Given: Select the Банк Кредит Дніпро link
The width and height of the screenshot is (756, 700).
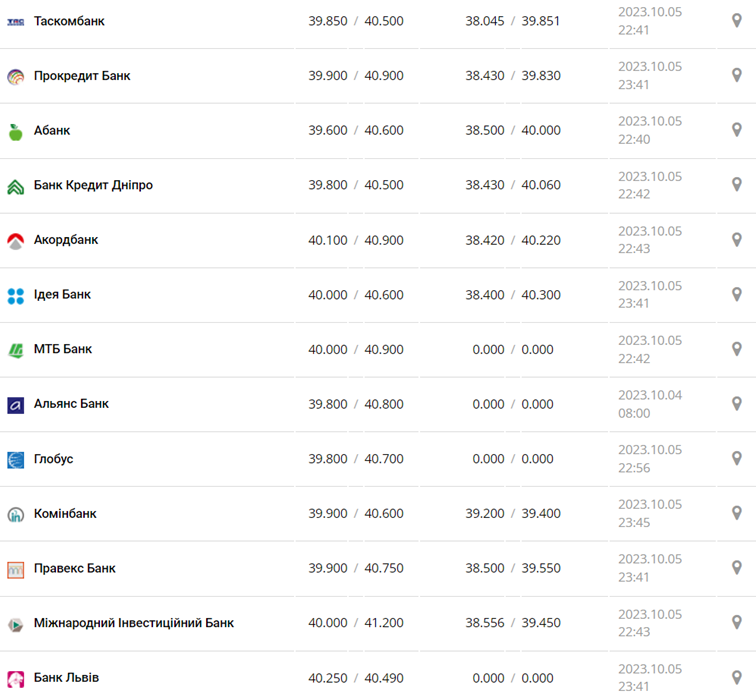Looking at the screenshot, I should coord(93,185).
